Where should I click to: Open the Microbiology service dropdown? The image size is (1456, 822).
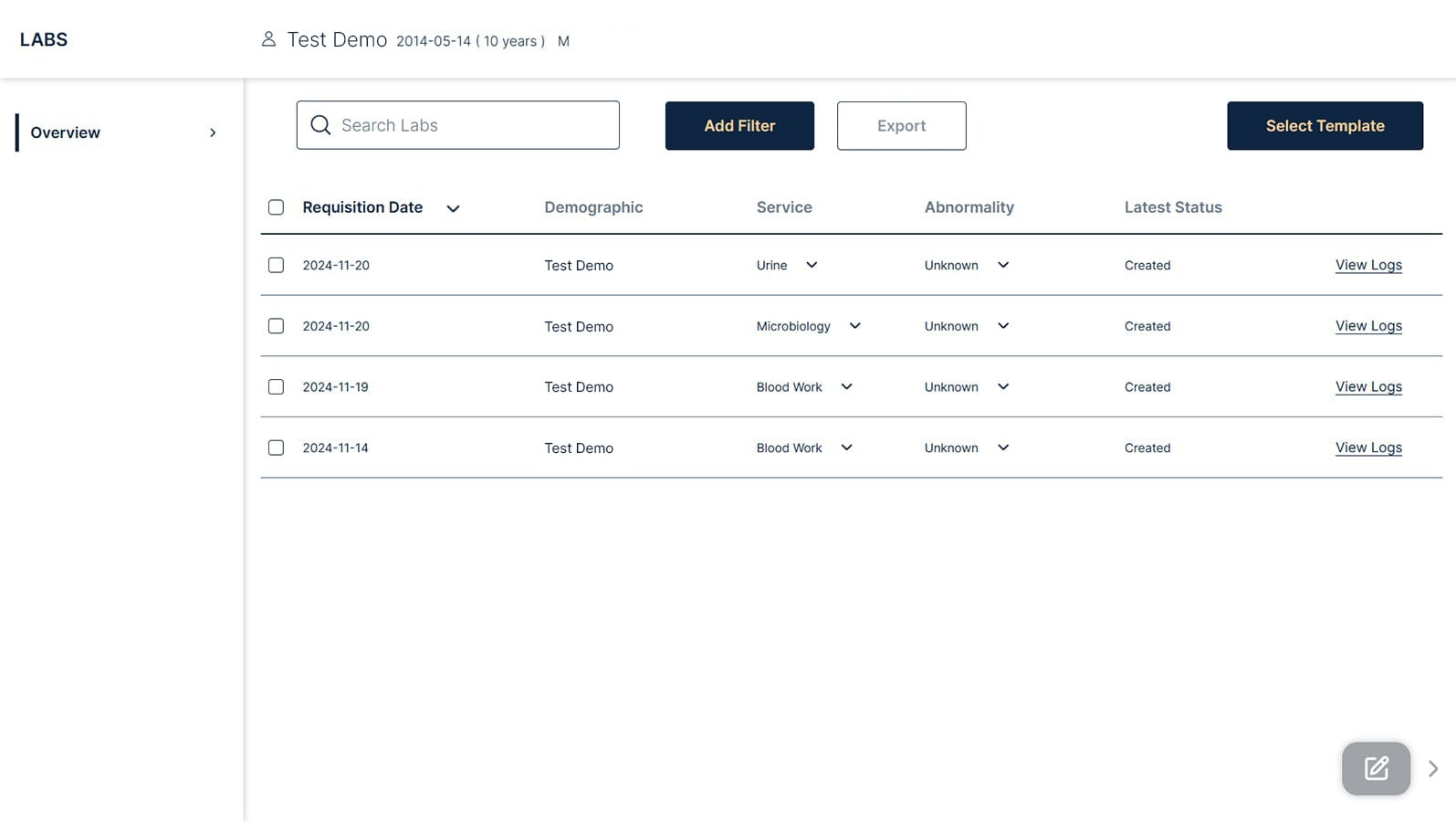[x=854, y=326]
